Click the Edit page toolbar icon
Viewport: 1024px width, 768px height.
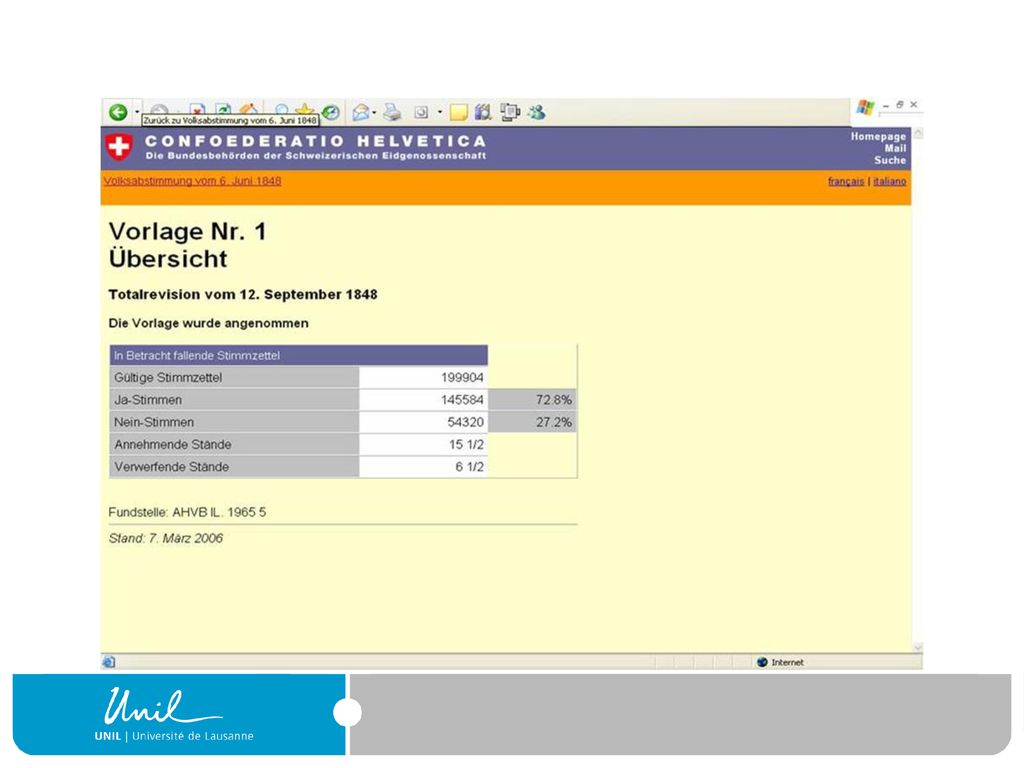pos(421,112)
